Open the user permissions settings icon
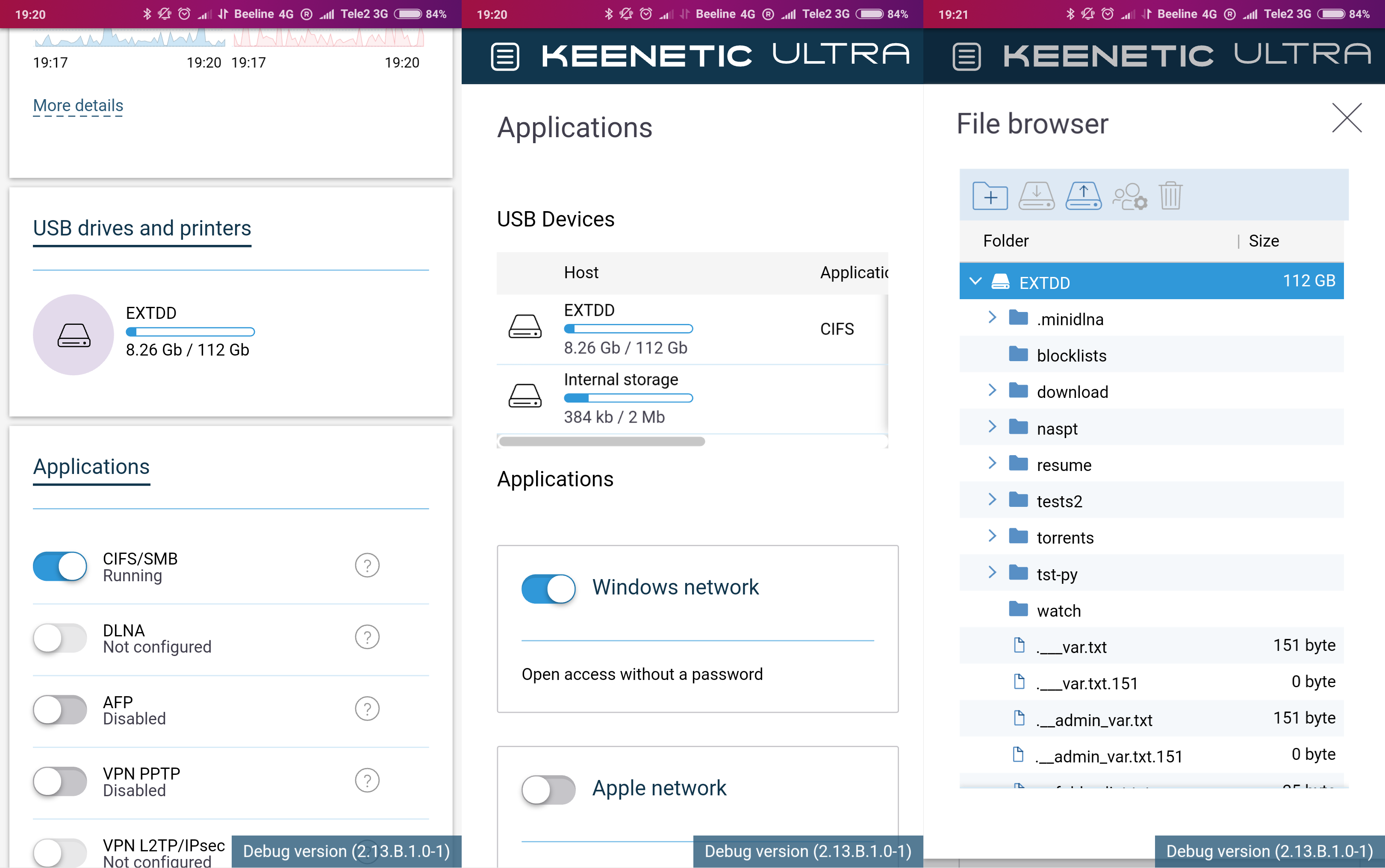Viewport: 1385px width, 868px height. 1129,196
